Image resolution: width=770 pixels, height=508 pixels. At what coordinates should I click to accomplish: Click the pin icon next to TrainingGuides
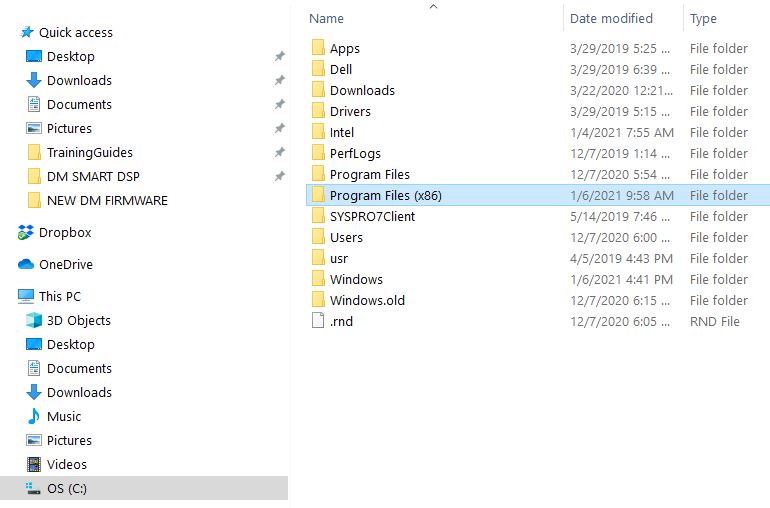point(279,152)
